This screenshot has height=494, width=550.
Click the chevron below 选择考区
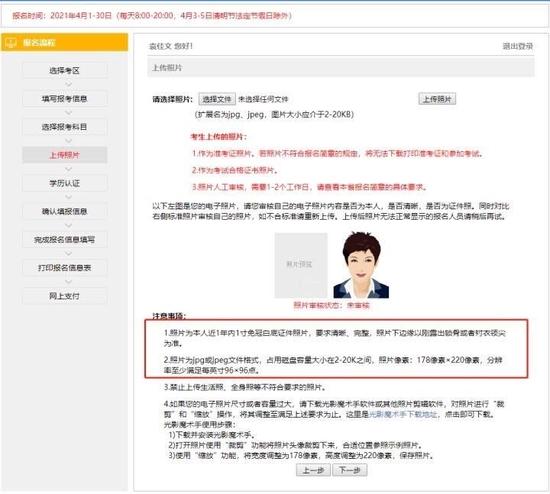pos(68,85)
